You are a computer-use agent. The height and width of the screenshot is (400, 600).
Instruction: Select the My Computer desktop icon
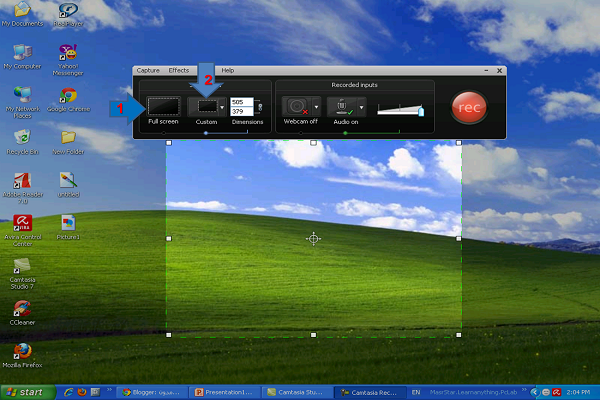point(23,57)
